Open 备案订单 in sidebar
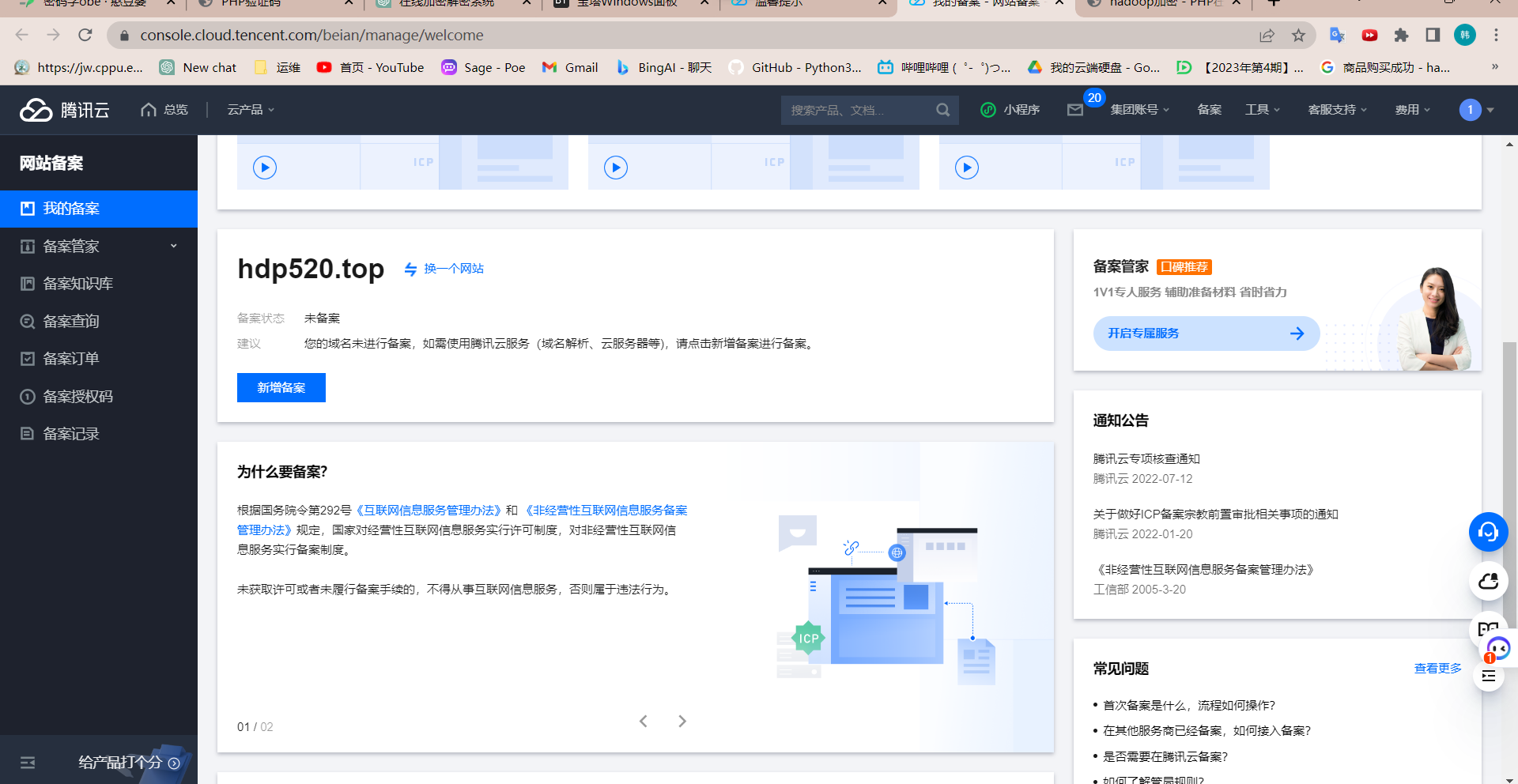 pyautogui.click(x=99, y=359)
